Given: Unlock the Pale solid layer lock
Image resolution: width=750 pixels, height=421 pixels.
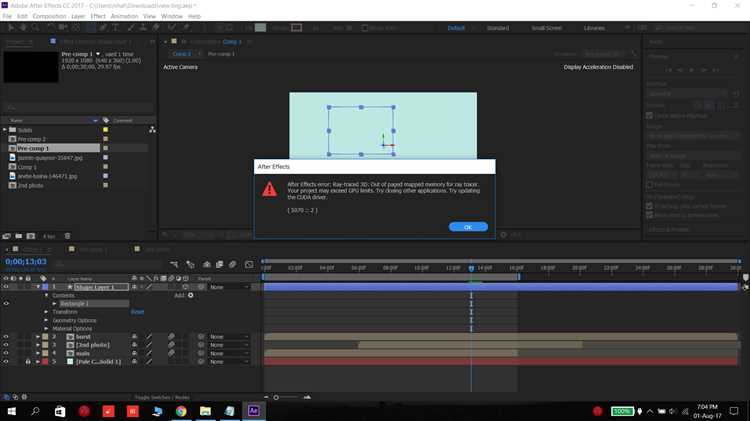Looking at the screenshot, I should click(28, 362).
